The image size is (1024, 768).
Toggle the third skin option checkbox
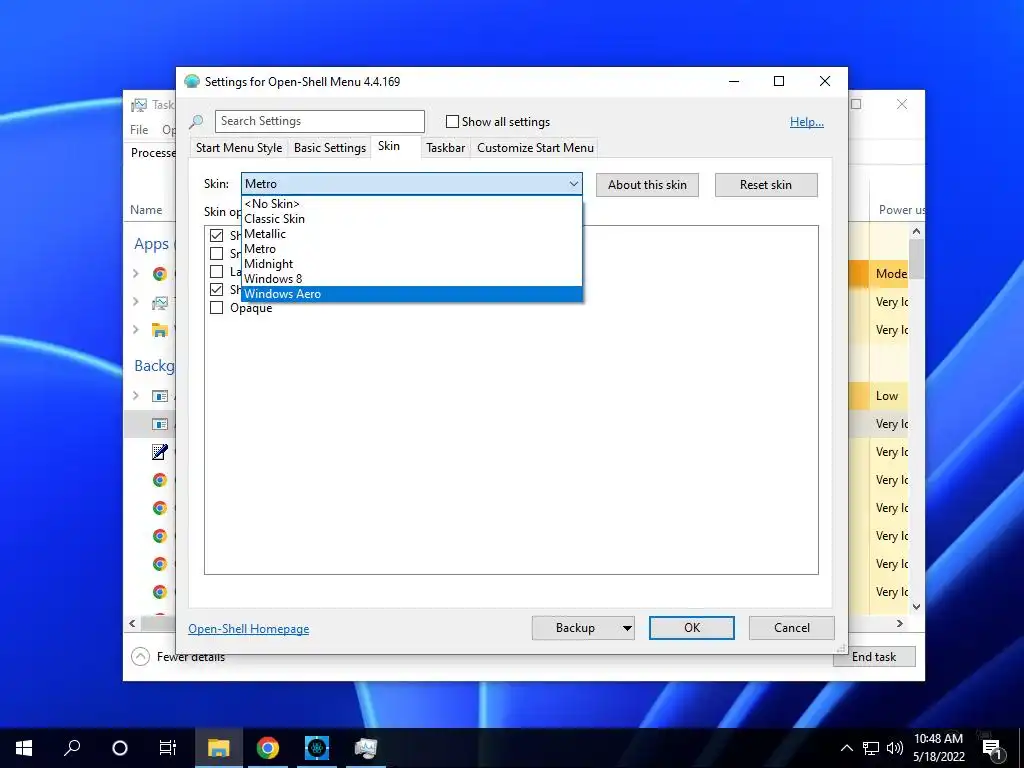(x=216, y=272)
